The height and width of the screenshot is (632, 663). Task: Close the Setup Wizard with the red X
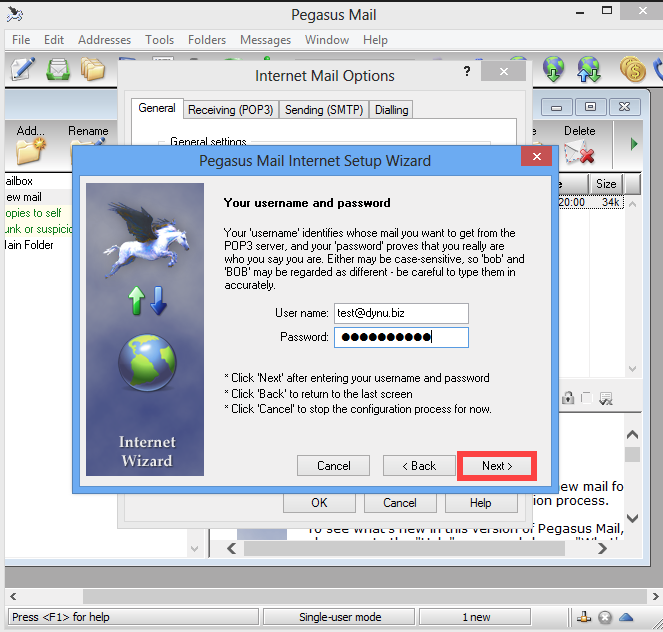pos(537,156)
